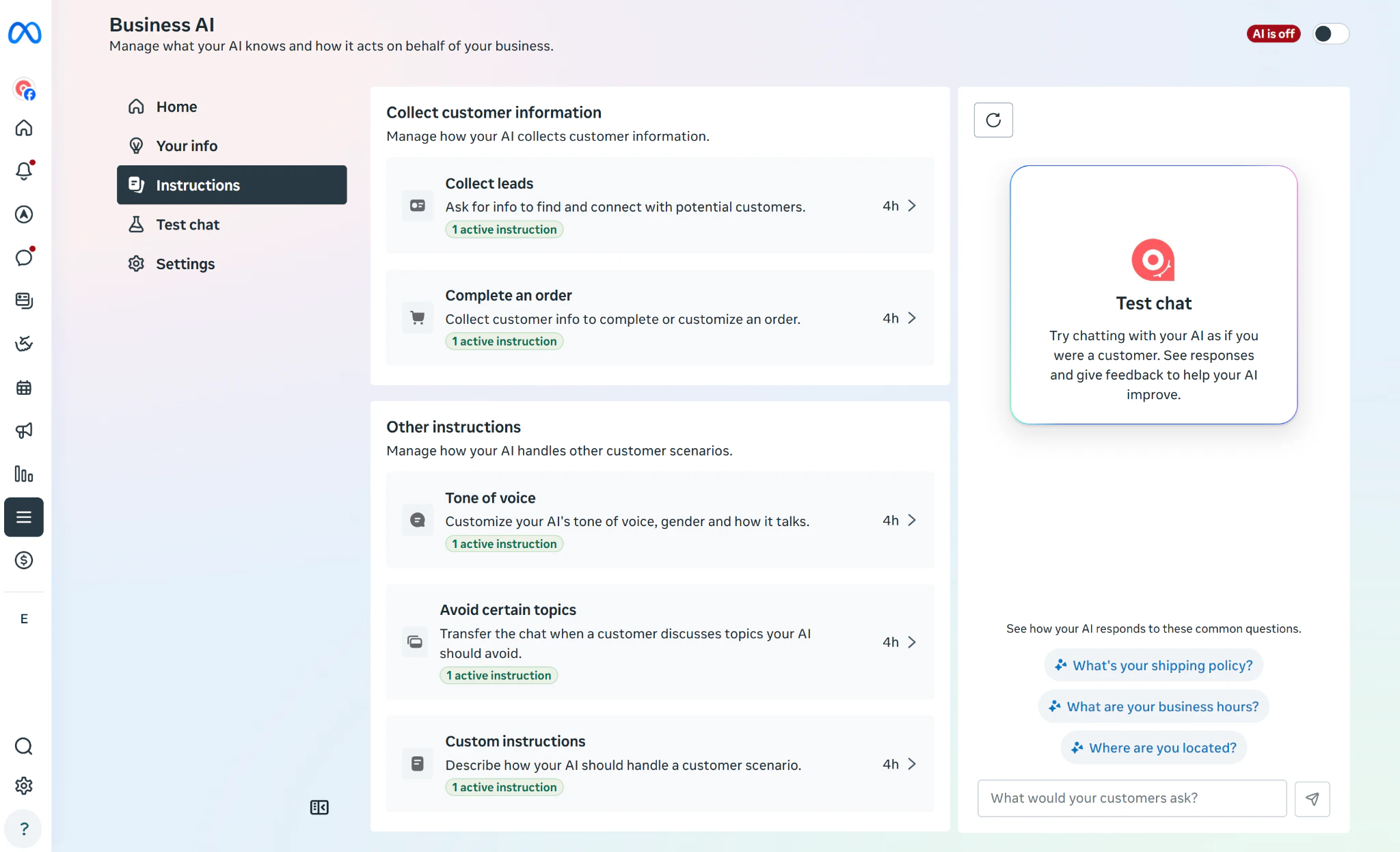The image size is (1400, 852).
Task: Click the "Other instructions" heading
Action: [453, 427]
